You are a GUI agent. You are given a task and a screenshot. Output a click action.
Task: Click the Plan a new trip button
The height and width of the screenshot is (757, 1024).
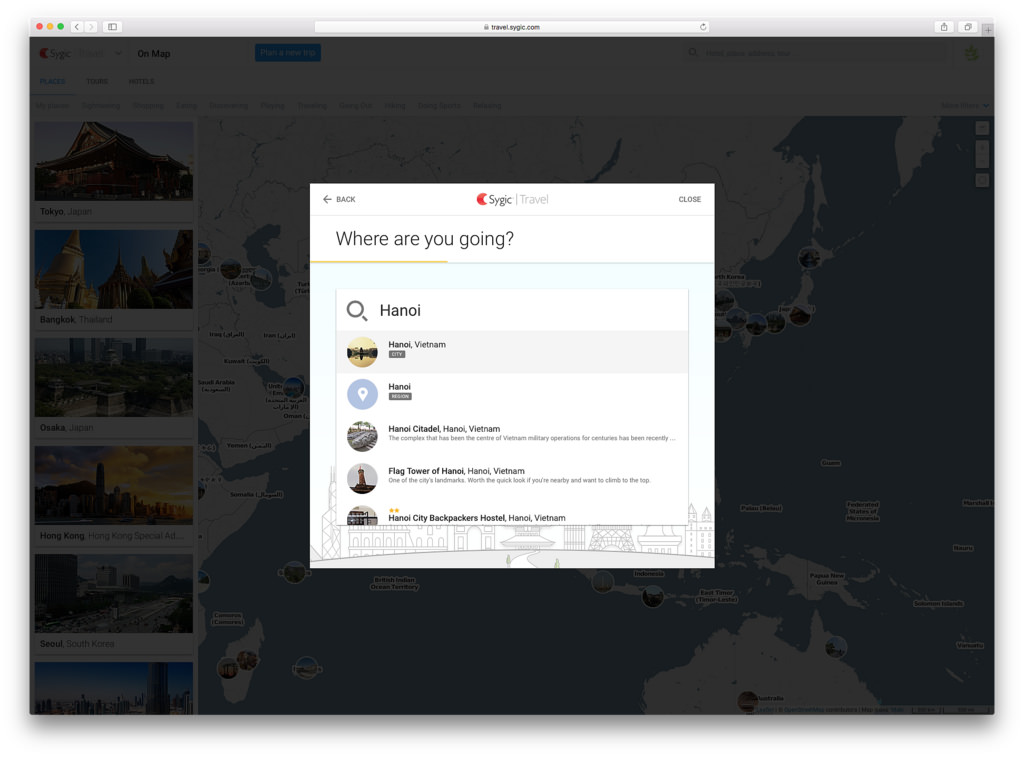coord(287,53)
